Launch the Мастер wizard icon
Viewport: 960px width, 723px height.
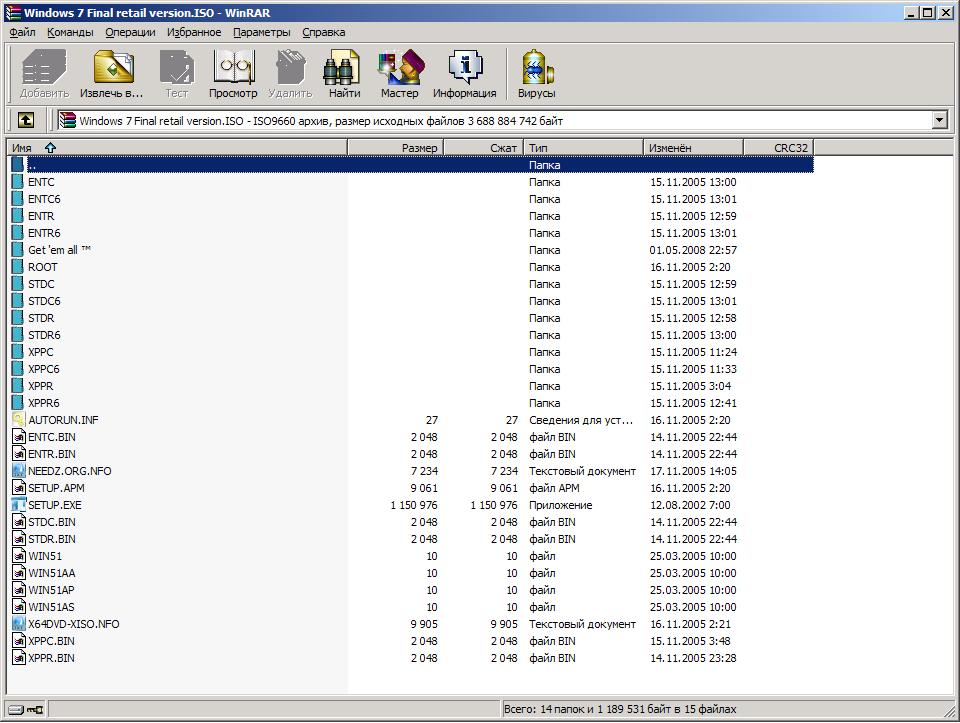tap(400, 67)
